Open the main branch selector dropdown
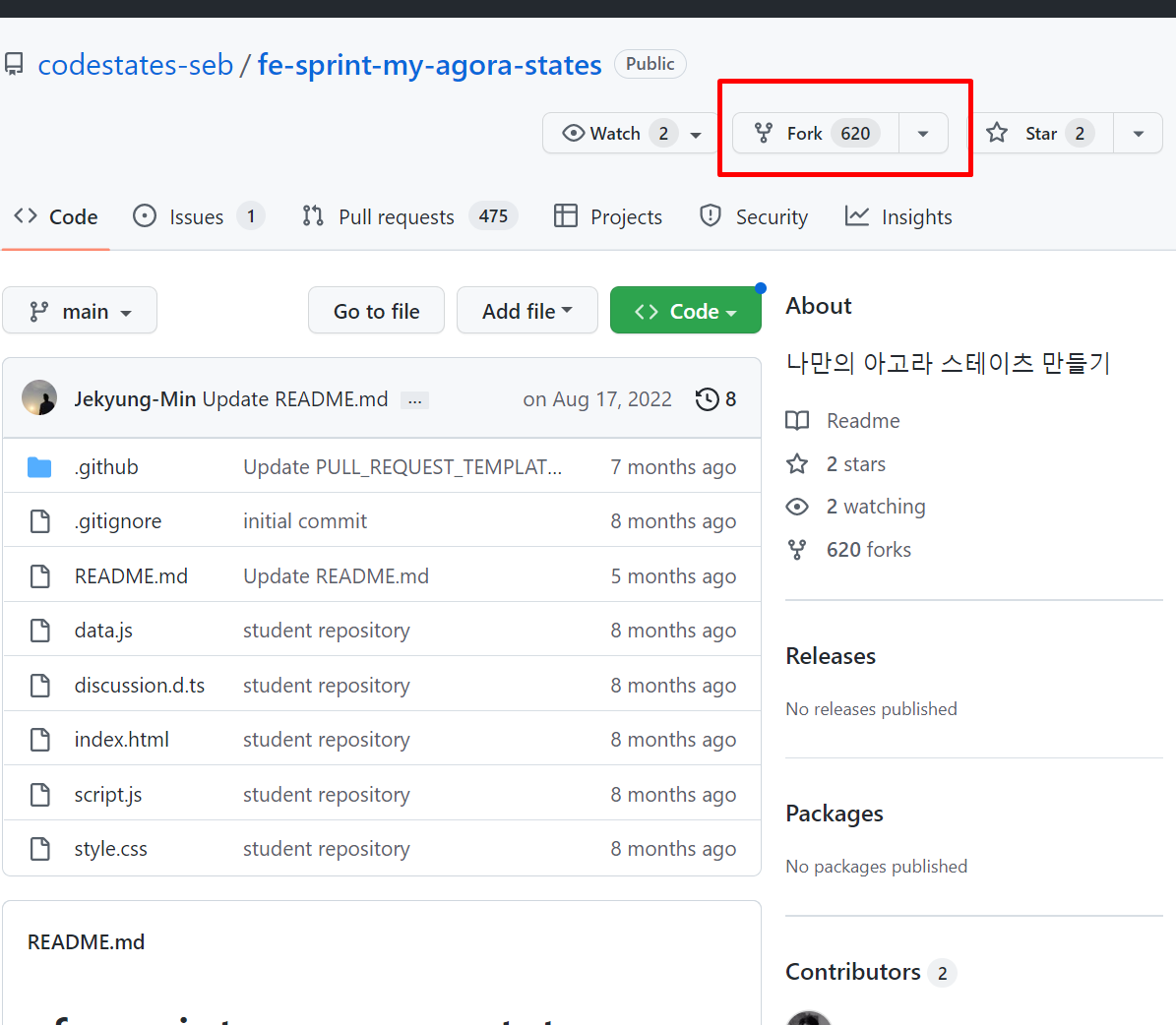The height and width of the screenshot is (1025, 1176). pos(80,311)
